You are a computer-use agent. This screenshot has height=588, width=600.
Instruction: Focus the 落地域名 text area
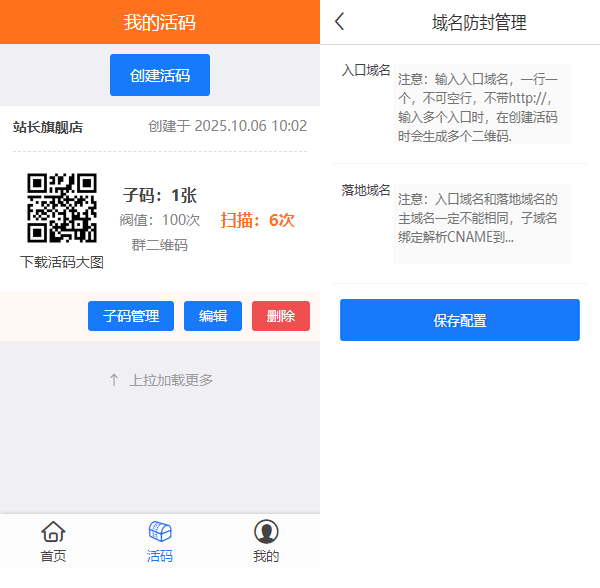(482, 223)
